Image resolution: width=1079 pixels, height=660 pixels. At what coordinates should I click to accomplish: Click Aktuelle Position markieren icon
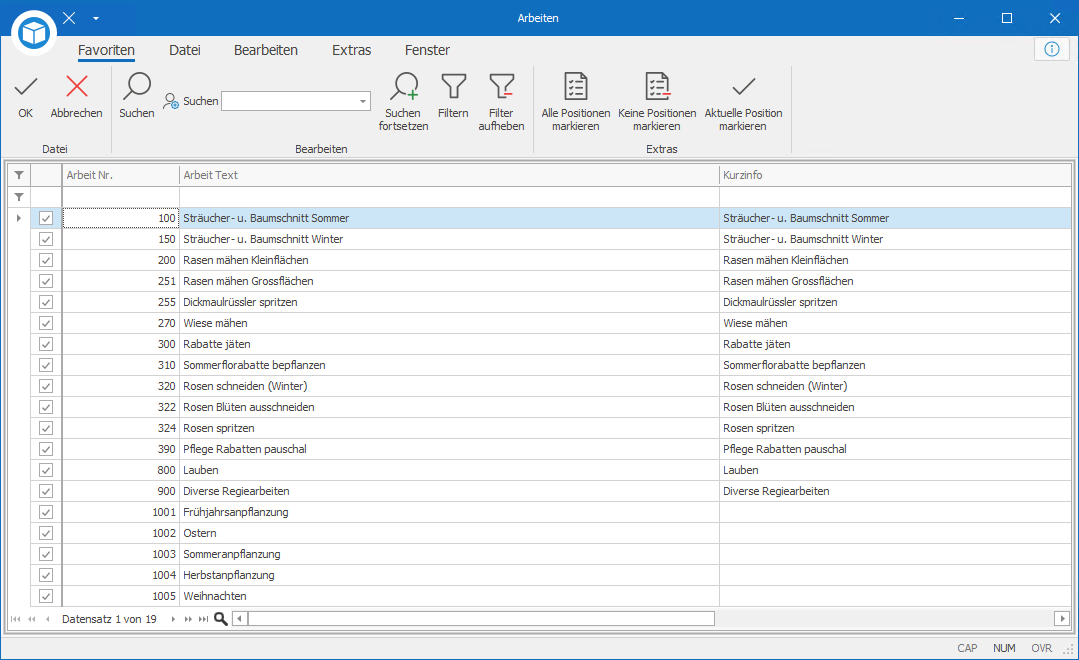coord(743,87)
